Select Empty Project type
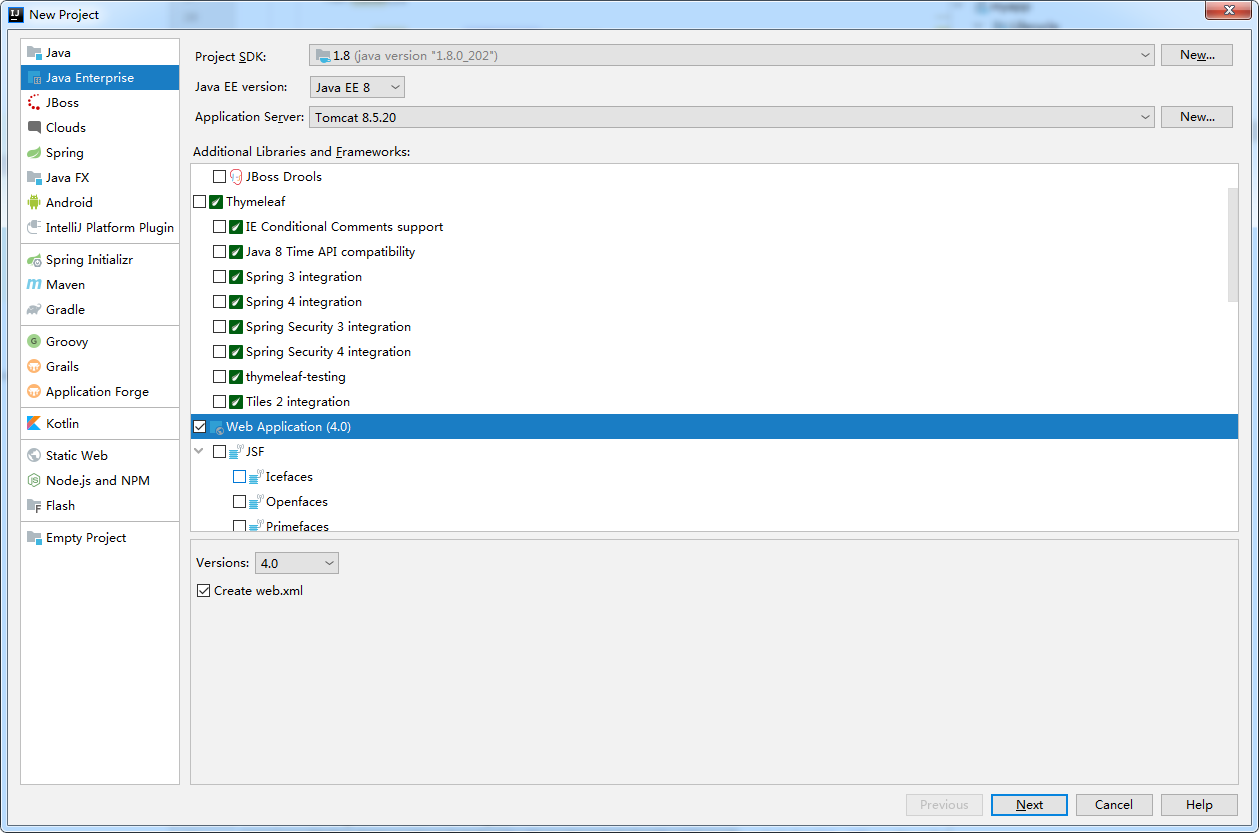The width and height of the screenshot is (1259, 833). (100, 537)
